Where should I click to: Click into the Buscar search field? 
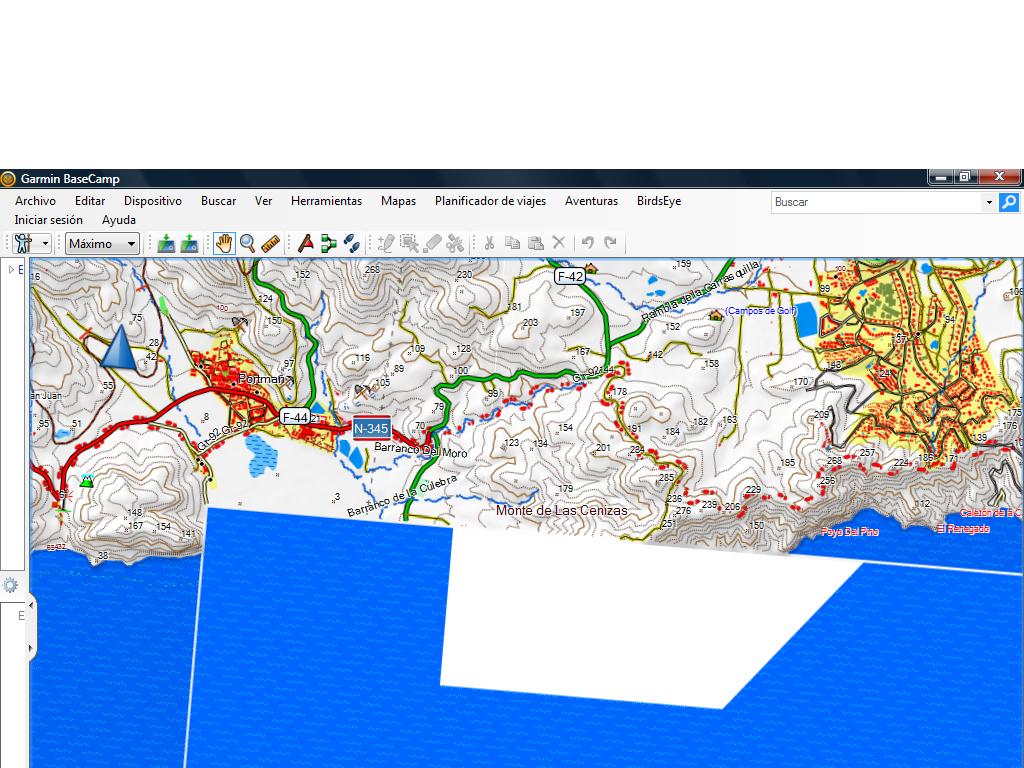[876, 202]
